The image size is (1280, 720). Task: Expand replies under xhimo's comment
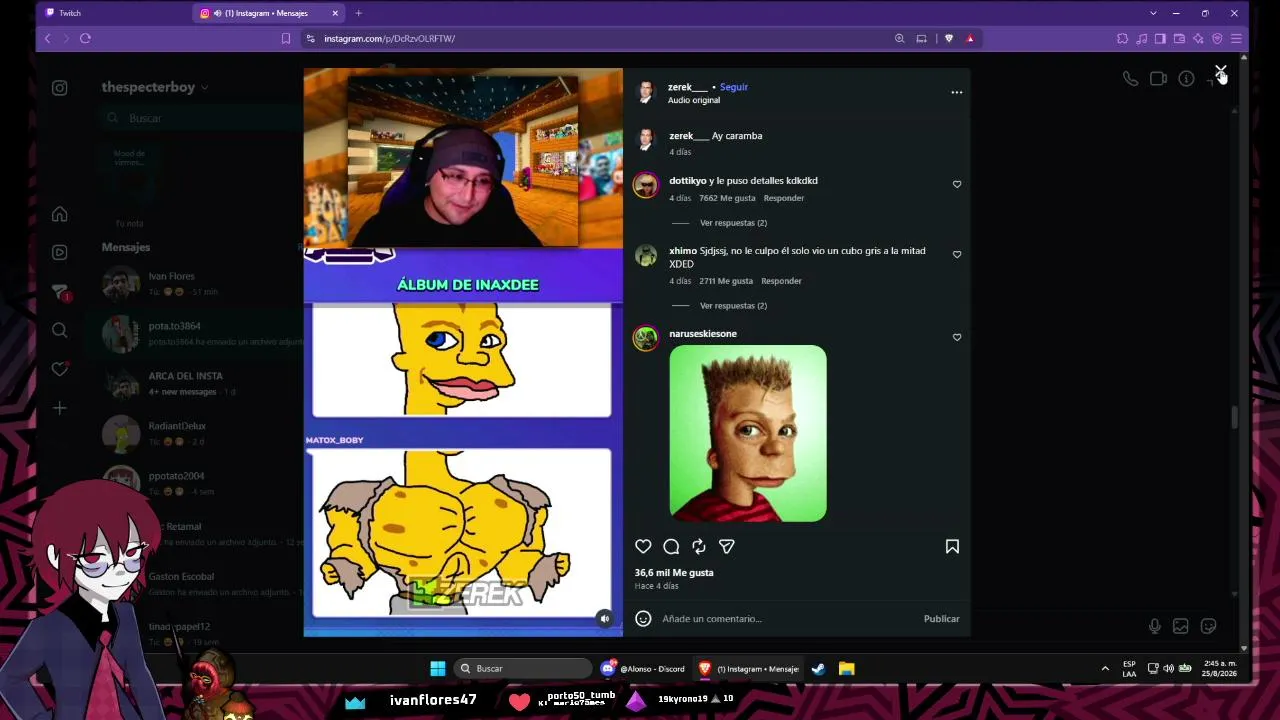click(x=733, y=306)
